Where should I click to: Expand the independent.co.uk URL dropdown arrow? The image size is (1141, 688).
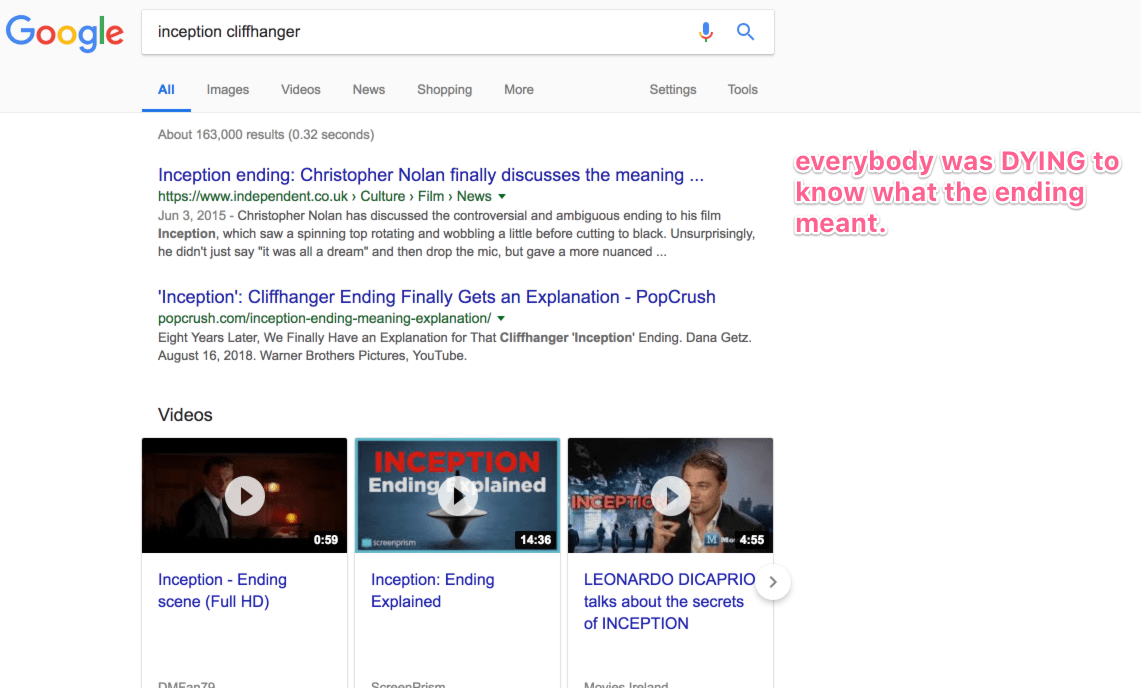pyautogui.click(x=501, y=197)
